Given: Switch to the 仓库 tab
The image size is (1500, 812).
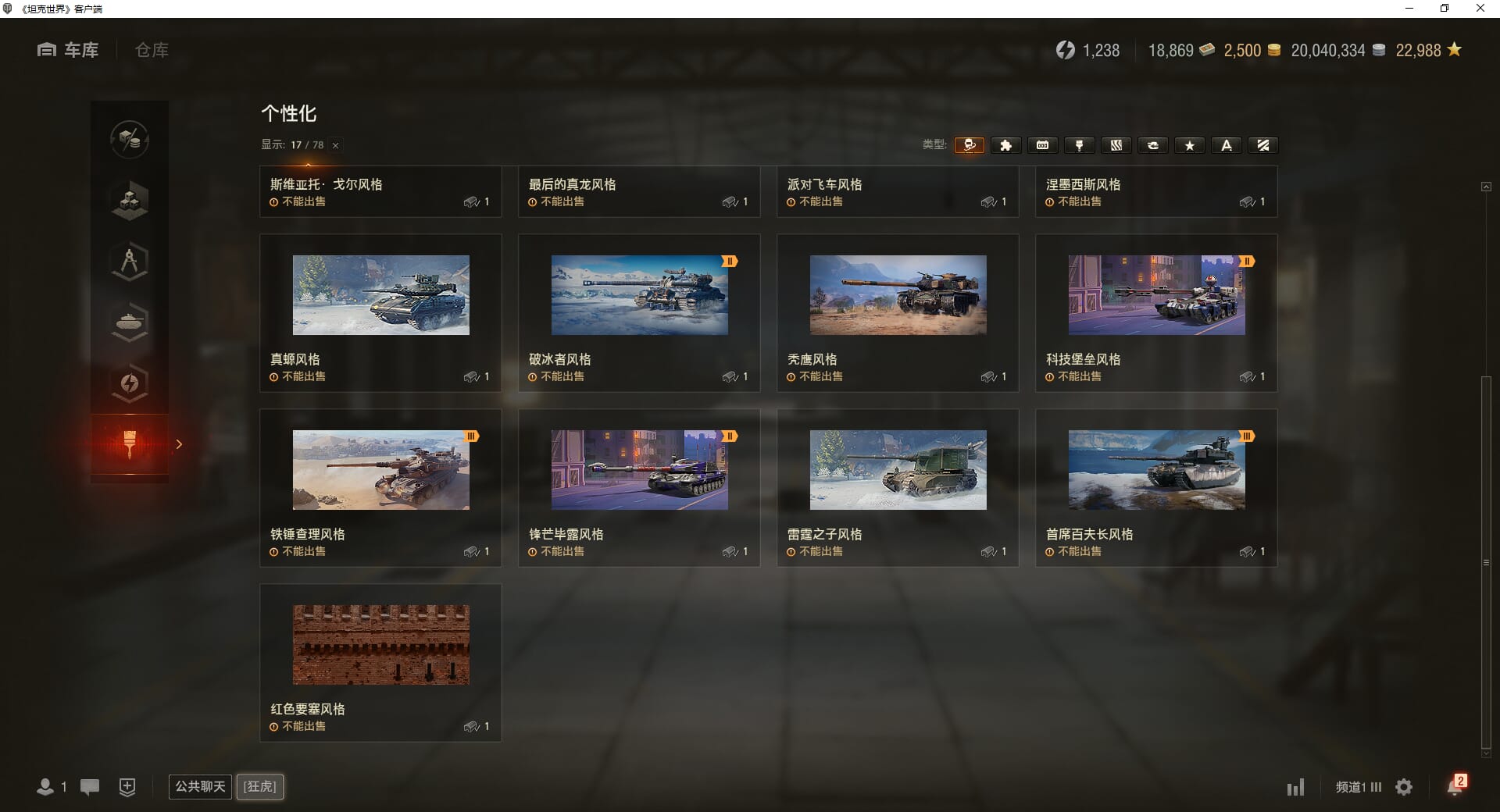Looking at the screenshot, I should (152, 50).
